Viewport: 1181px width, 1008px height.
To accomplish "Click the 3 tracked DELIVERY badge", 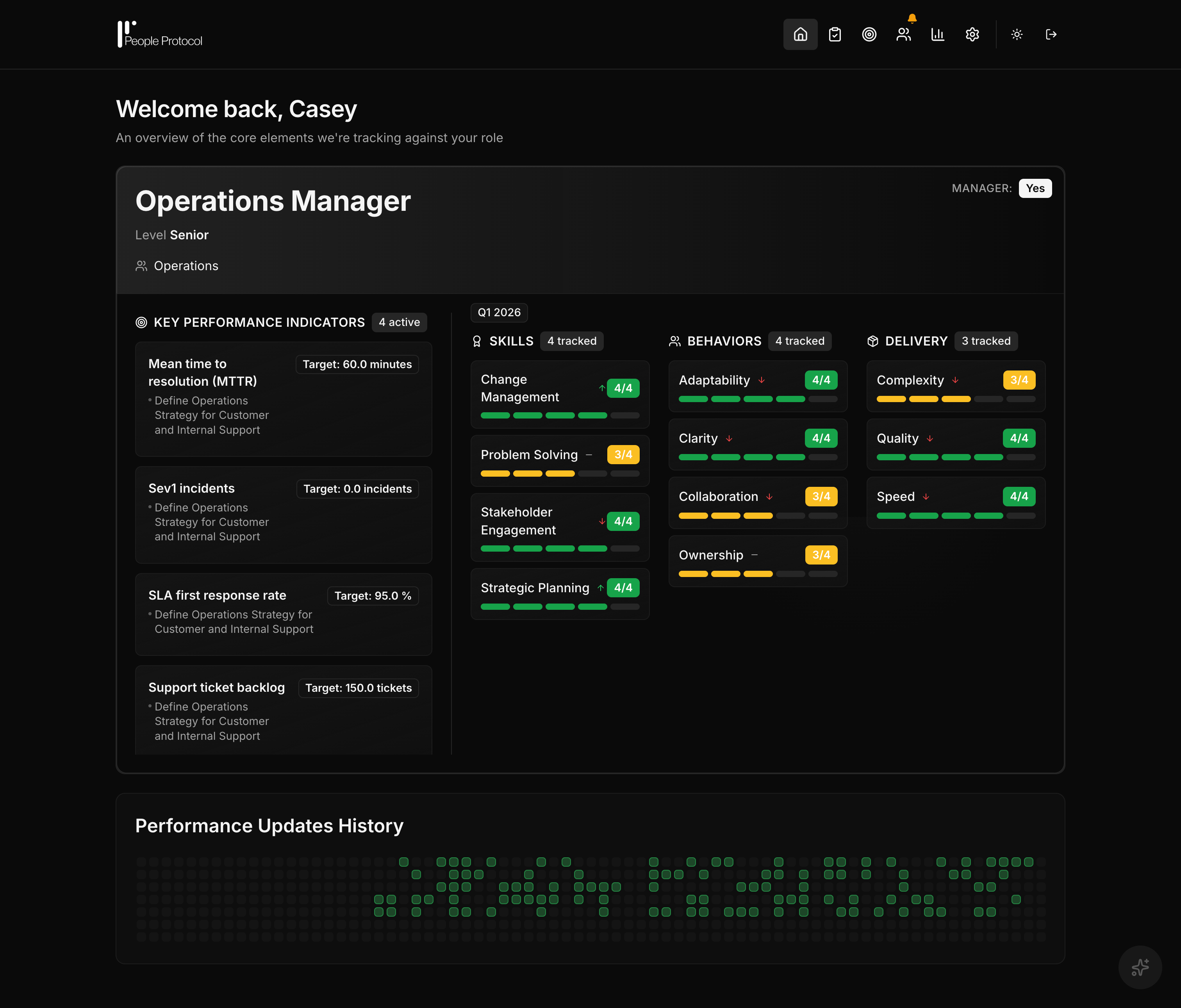I will [986, 341].
